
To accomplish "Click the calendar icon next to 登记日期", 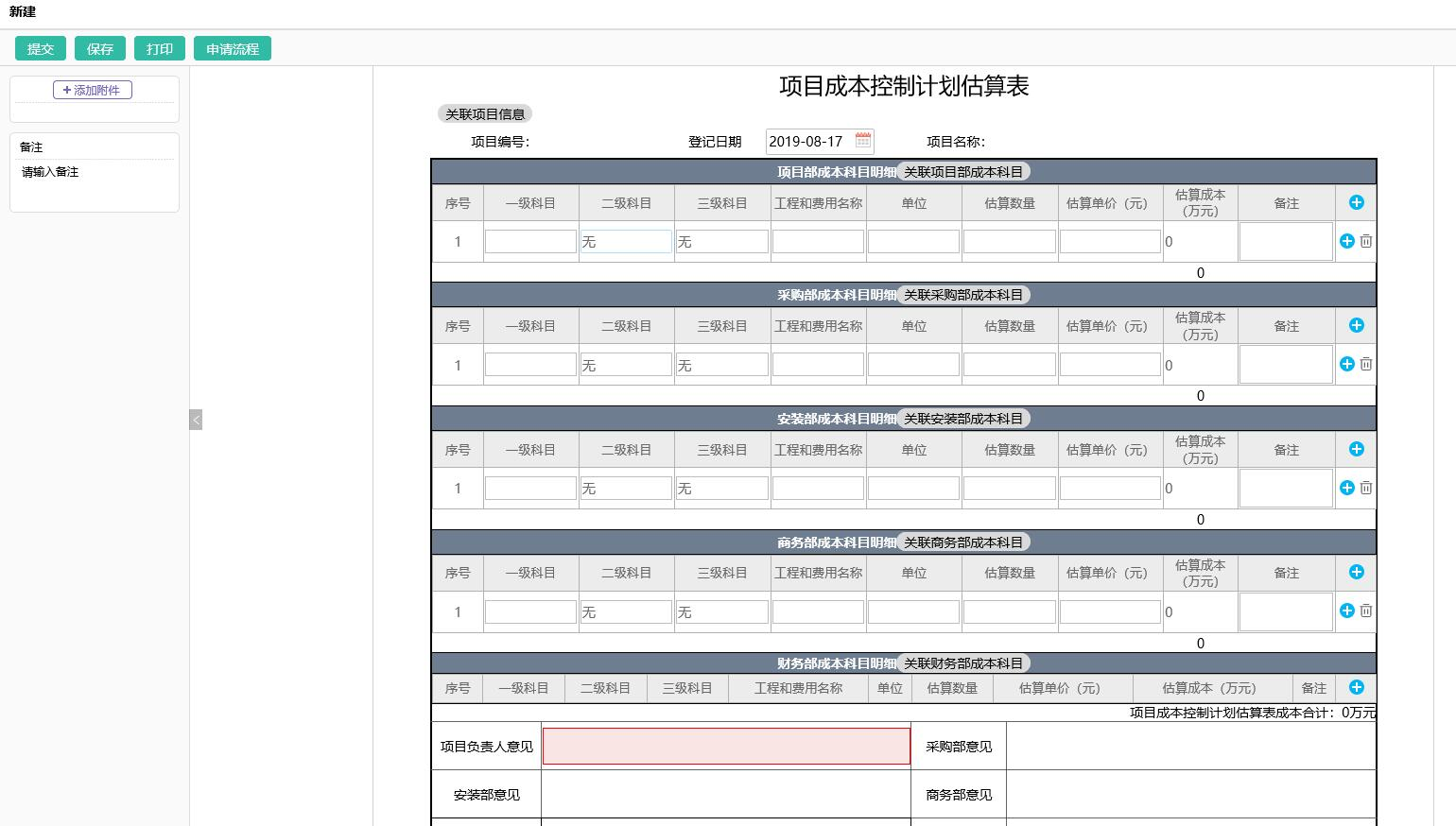I will pos(862,141).
